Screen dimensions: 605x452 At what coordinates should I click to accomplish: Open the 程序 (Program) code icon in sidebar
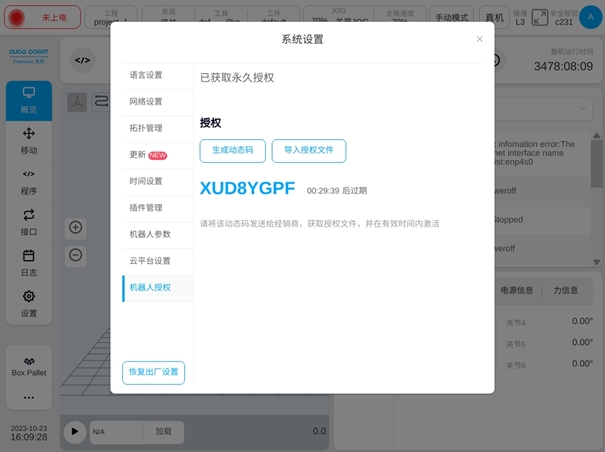[x=29, y=181]
